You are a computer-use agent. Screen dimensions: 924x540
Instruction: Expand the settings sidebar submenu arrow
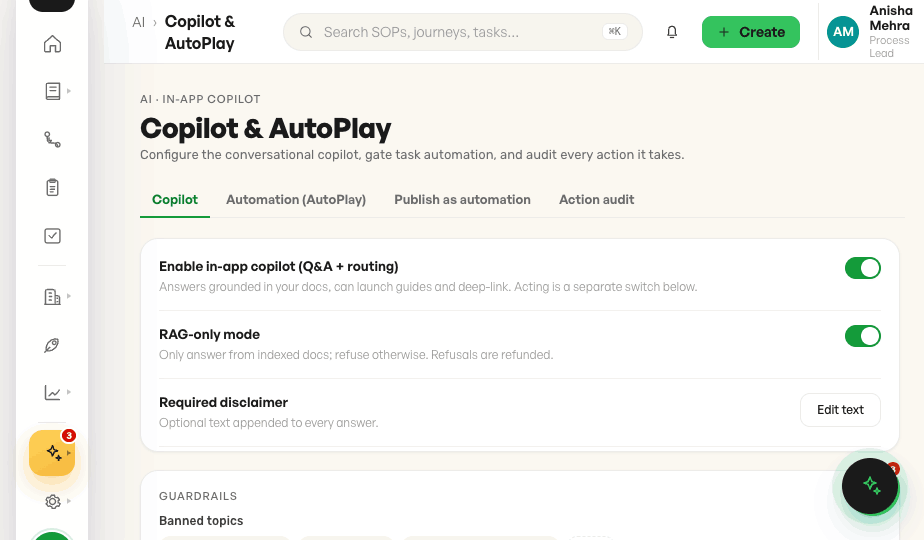coord(69,501)
